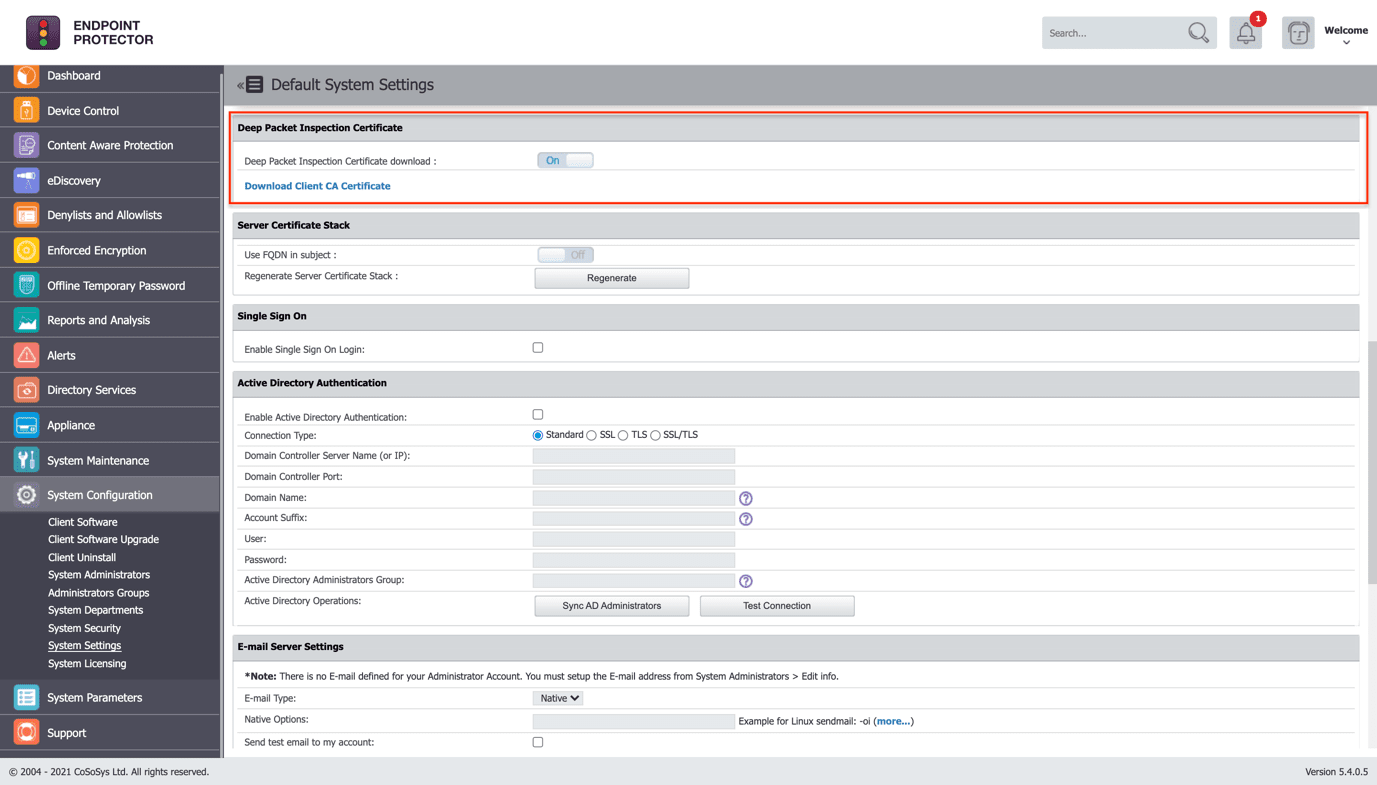Click help icon beside AD Administrators Group
The height and width of the screenshot is (785, 1377).
(x=746, y=581)
